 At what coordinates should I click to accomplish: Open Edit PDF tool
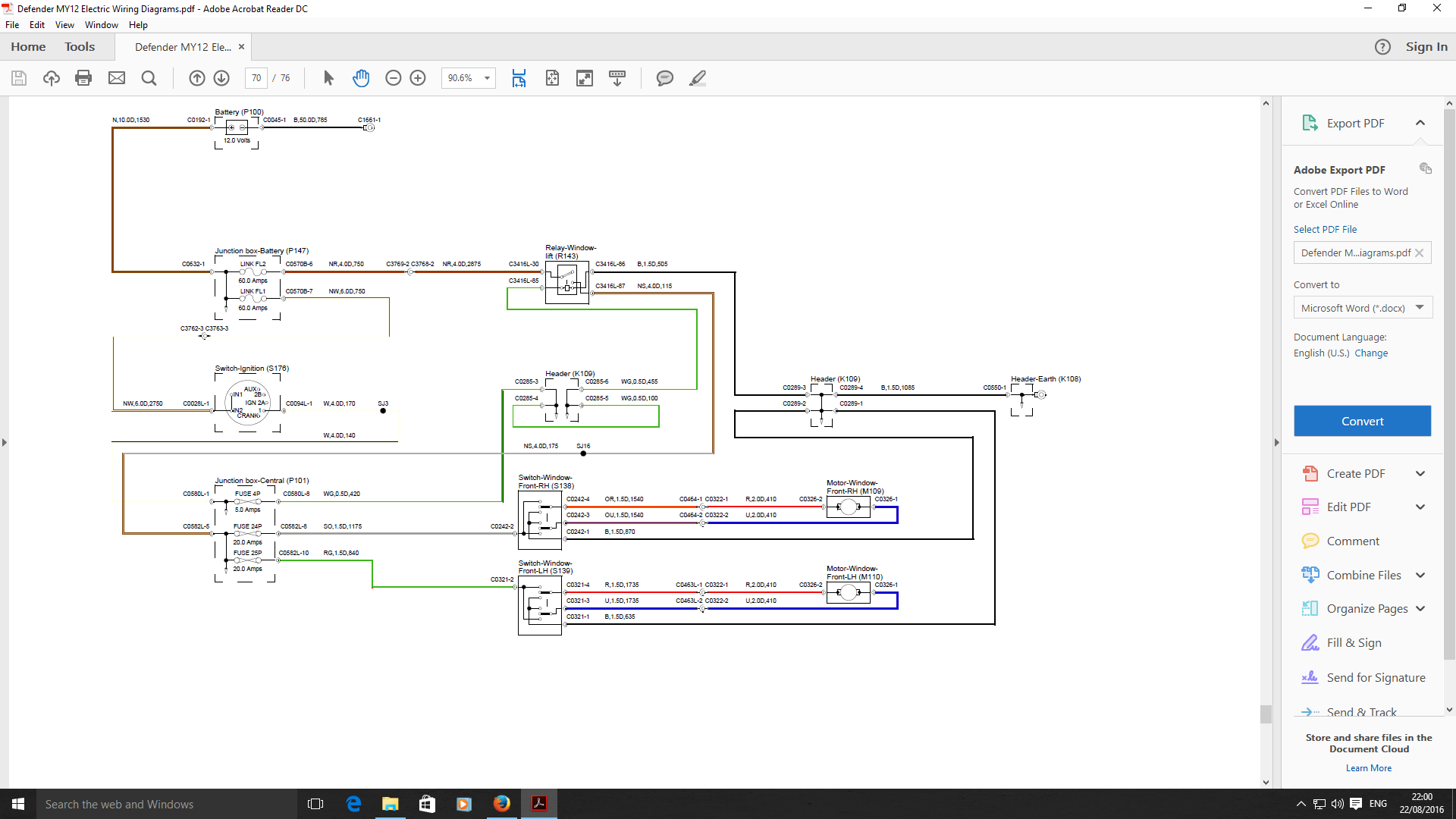[1348, 507]
